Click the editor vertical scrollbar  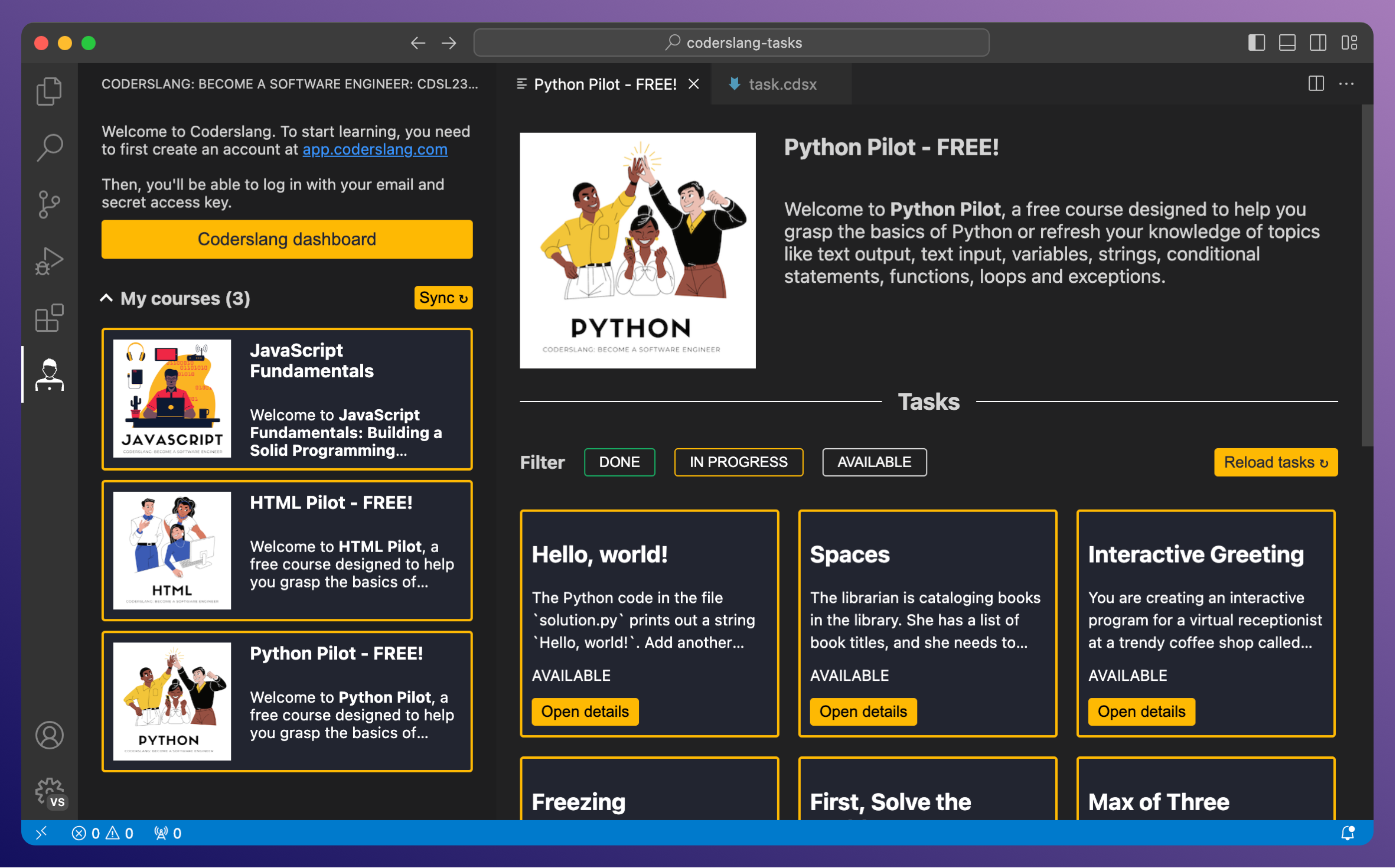pos(1366,276)
